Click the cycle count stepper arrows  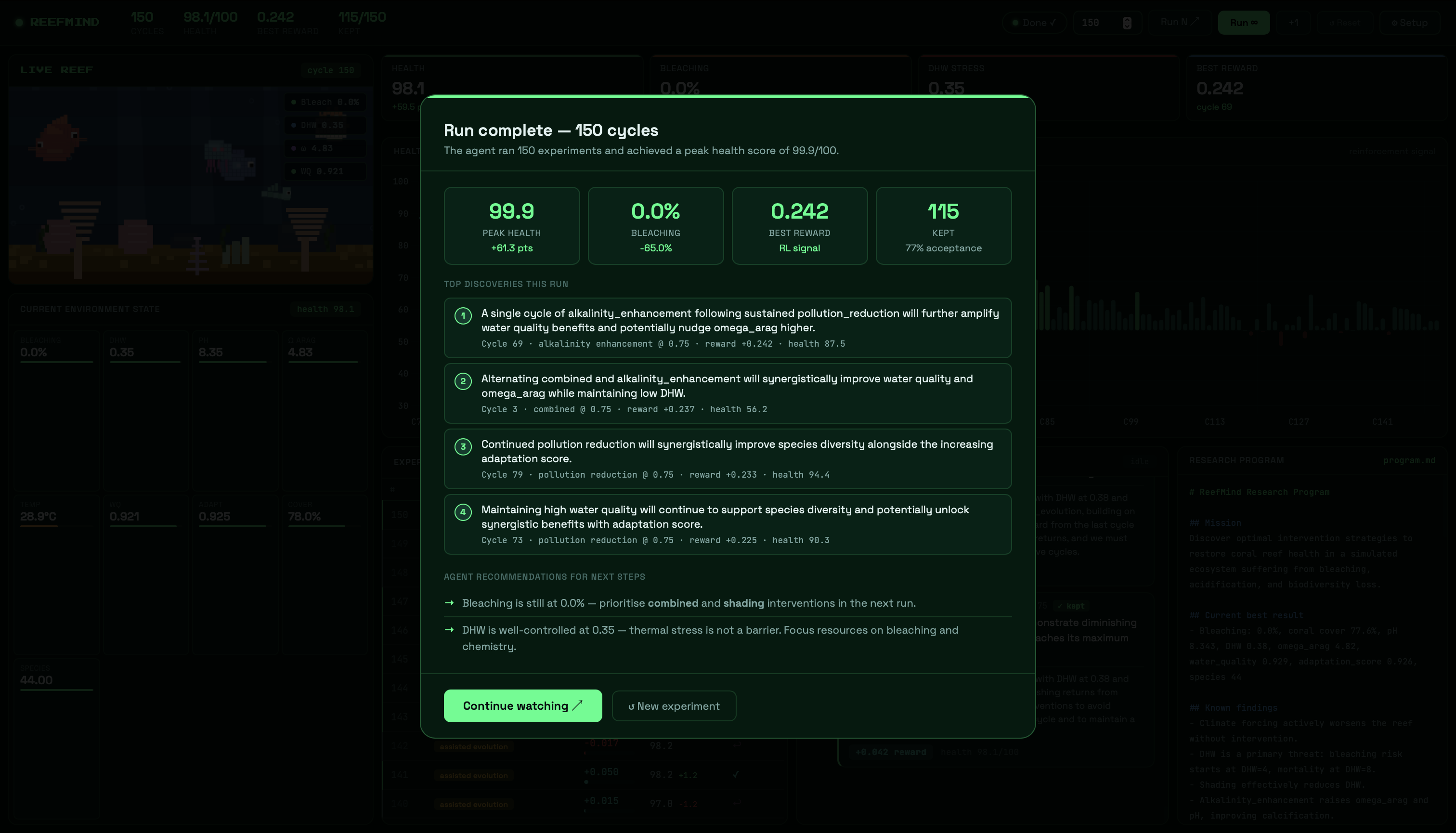[1127, 23]
